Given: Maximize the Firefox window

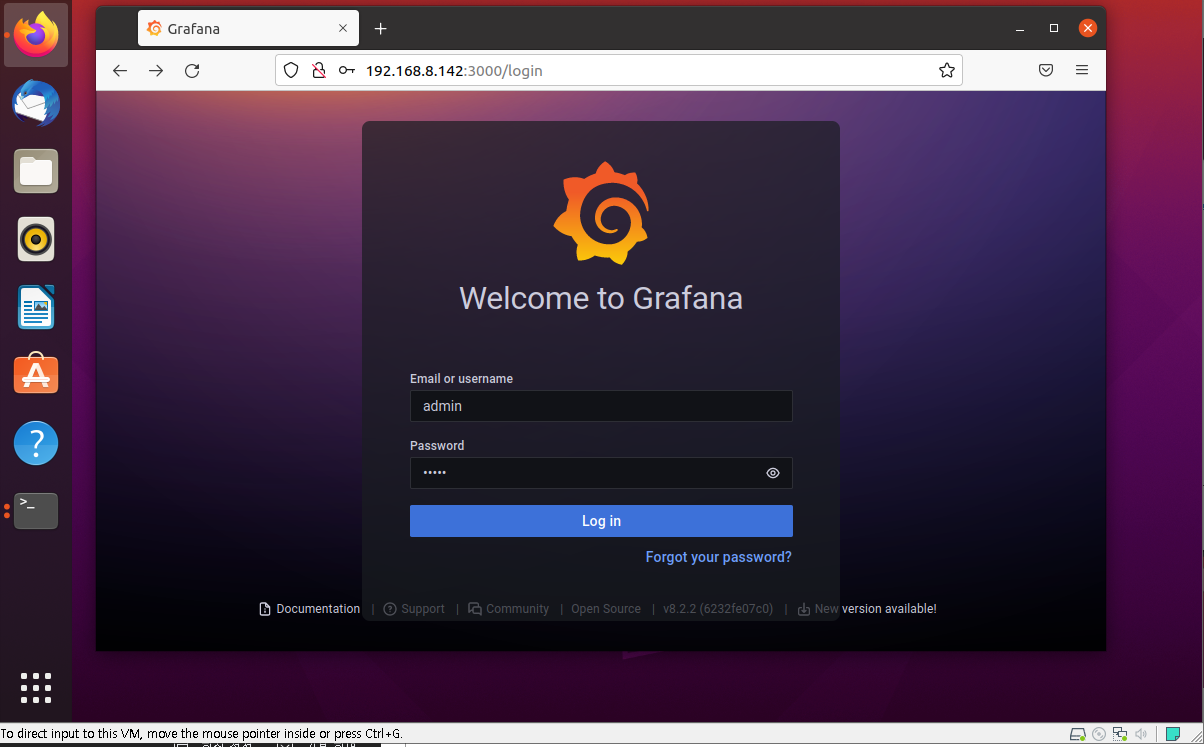Looking at the screenshot, I should [x=1054, y=29].
